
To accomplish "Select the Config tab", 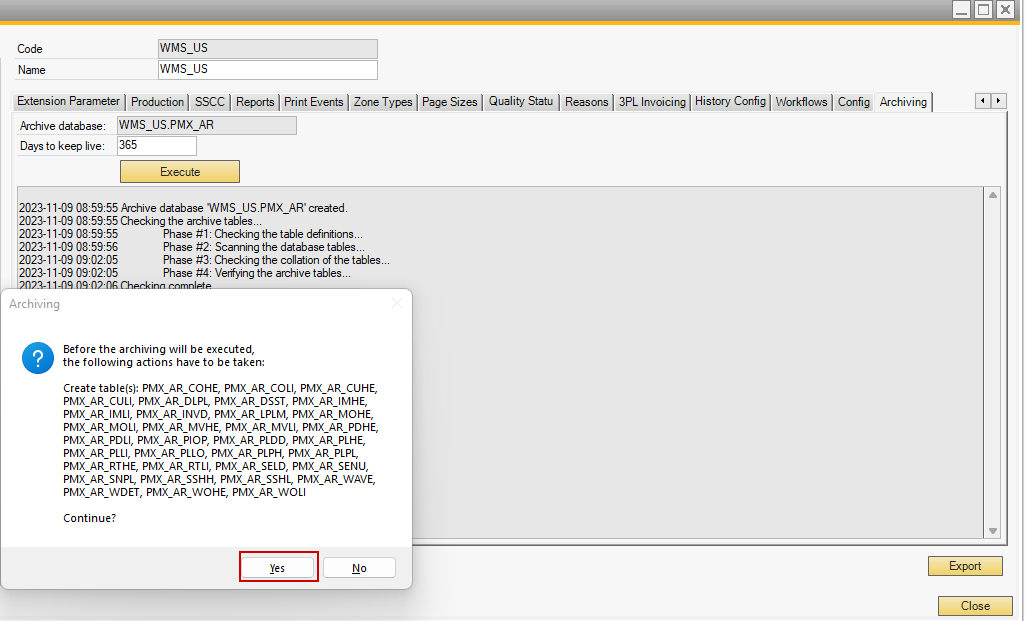I will tap(854, 101).
